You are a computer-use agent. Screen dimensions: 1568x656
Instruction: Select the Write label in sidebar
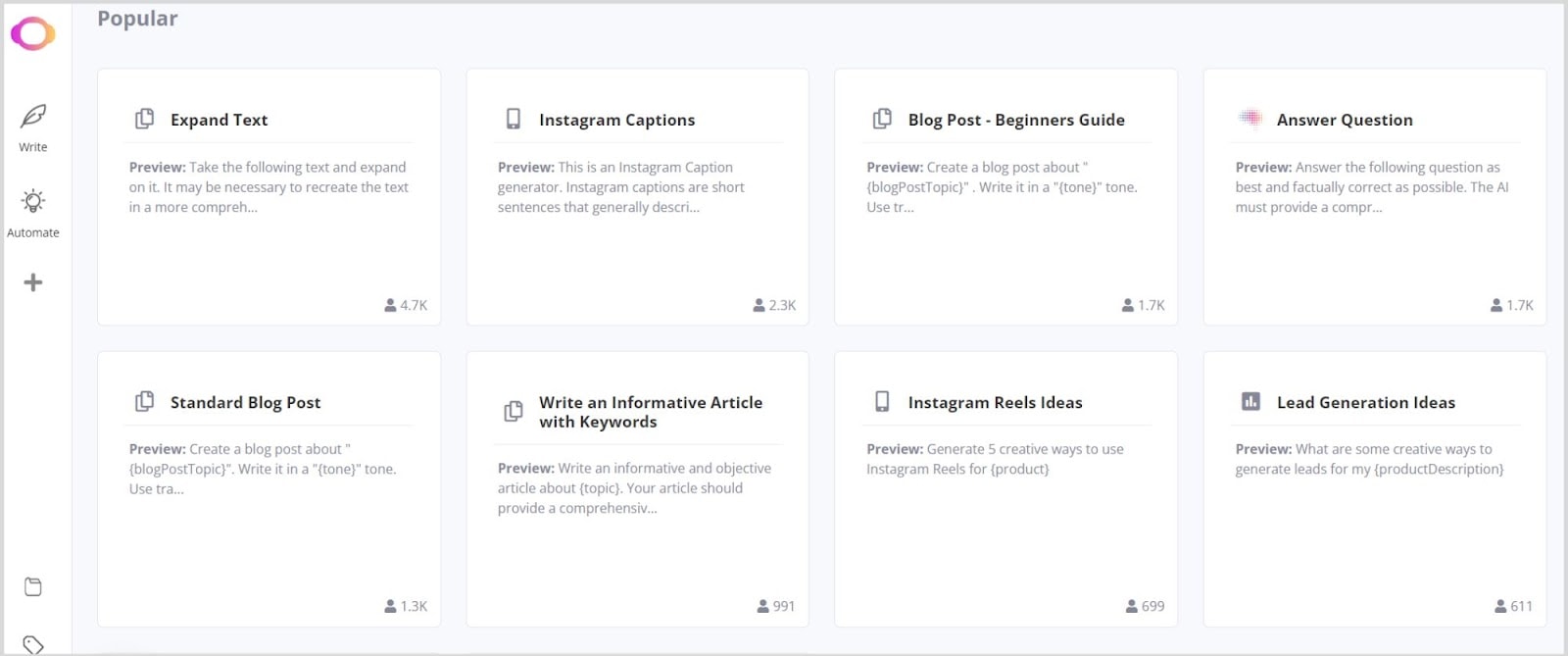tap(33, 147)
